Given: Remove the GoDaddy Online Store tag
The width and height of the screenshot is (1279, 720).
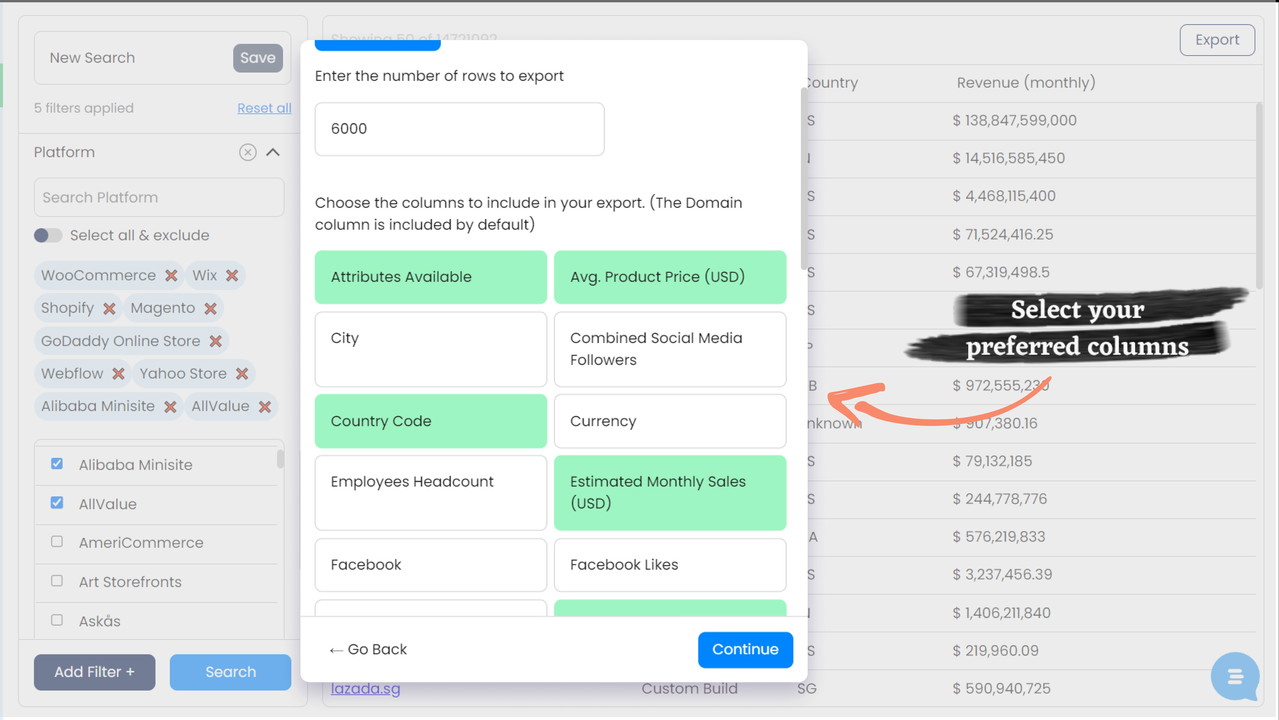Looking at the screenshot, I should (x=215, y=342).
